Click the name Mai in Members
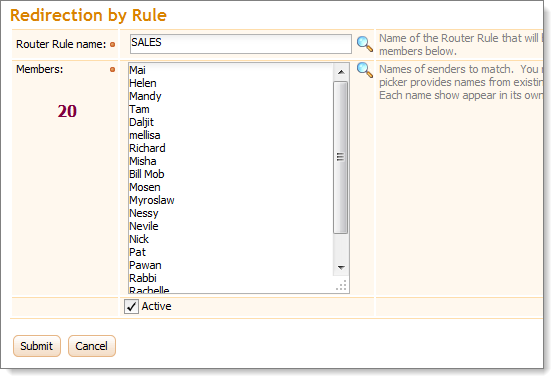Image resolution: width=557 pixels, height=382 pixels. click(137, 70)
